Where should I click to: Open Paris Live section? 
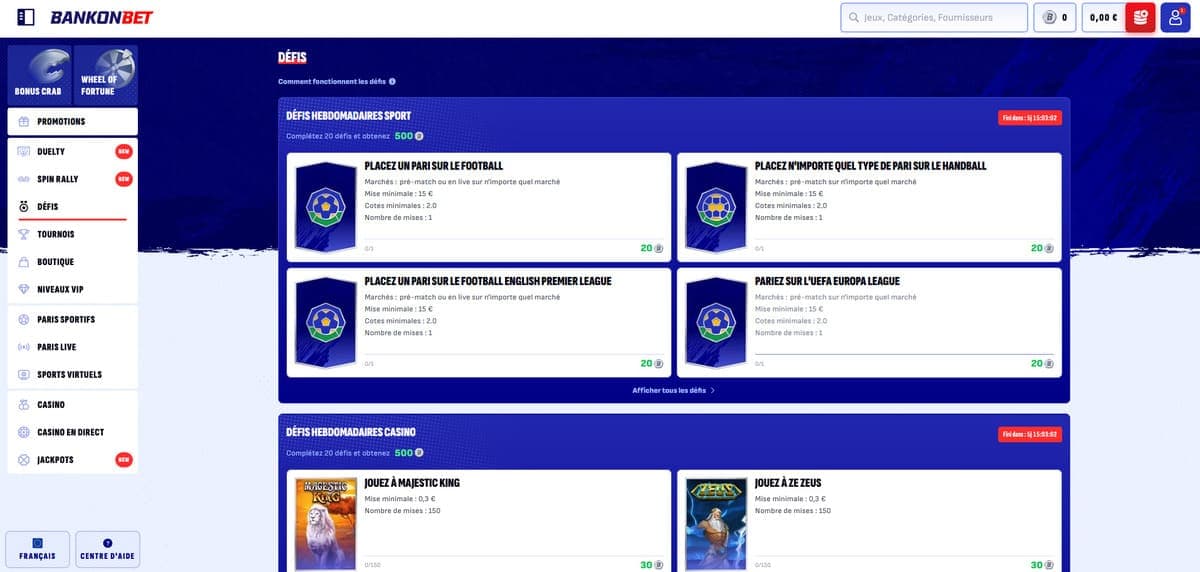tap(72, 347)
